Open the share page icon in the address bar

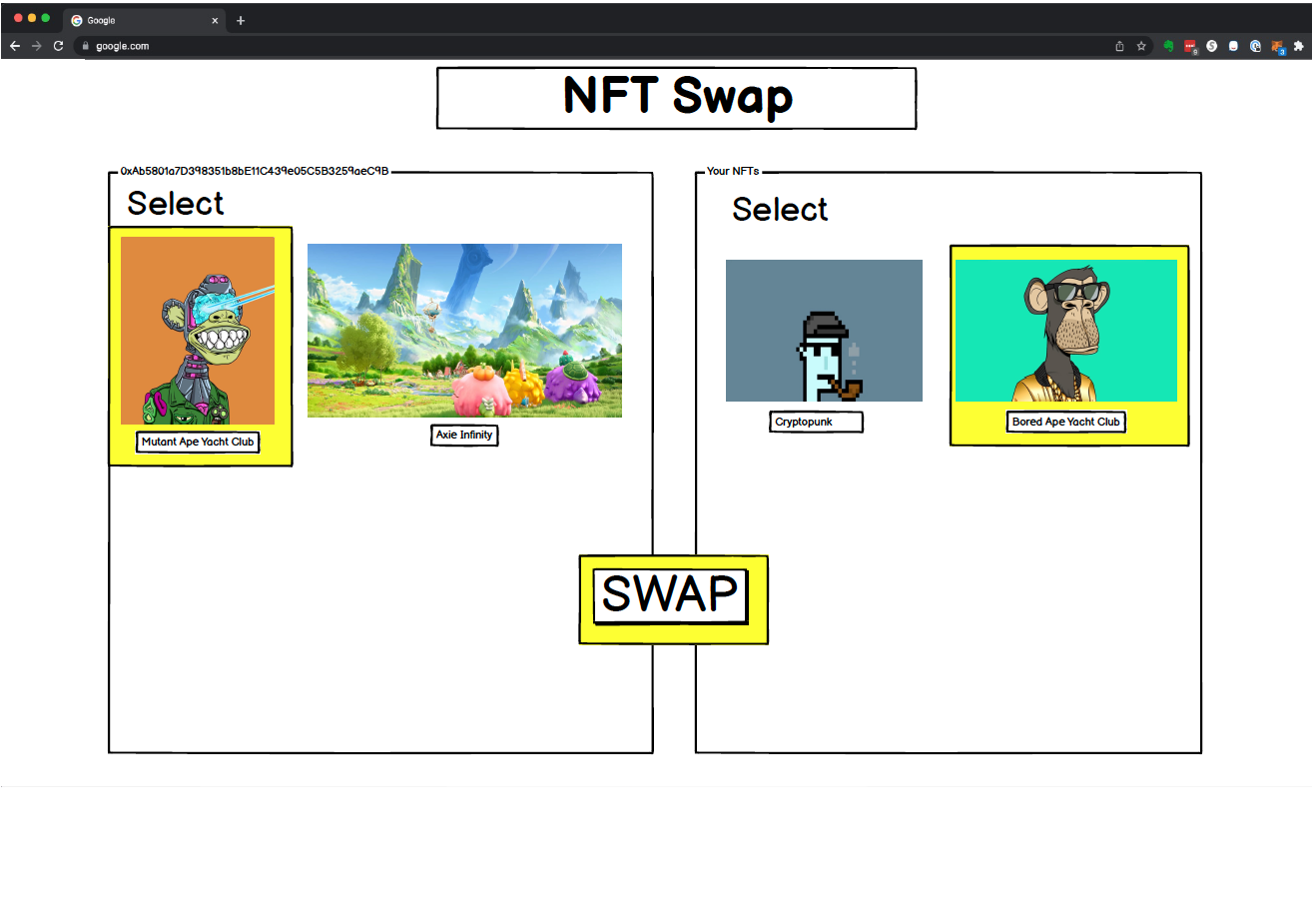tap(1119, 46)
